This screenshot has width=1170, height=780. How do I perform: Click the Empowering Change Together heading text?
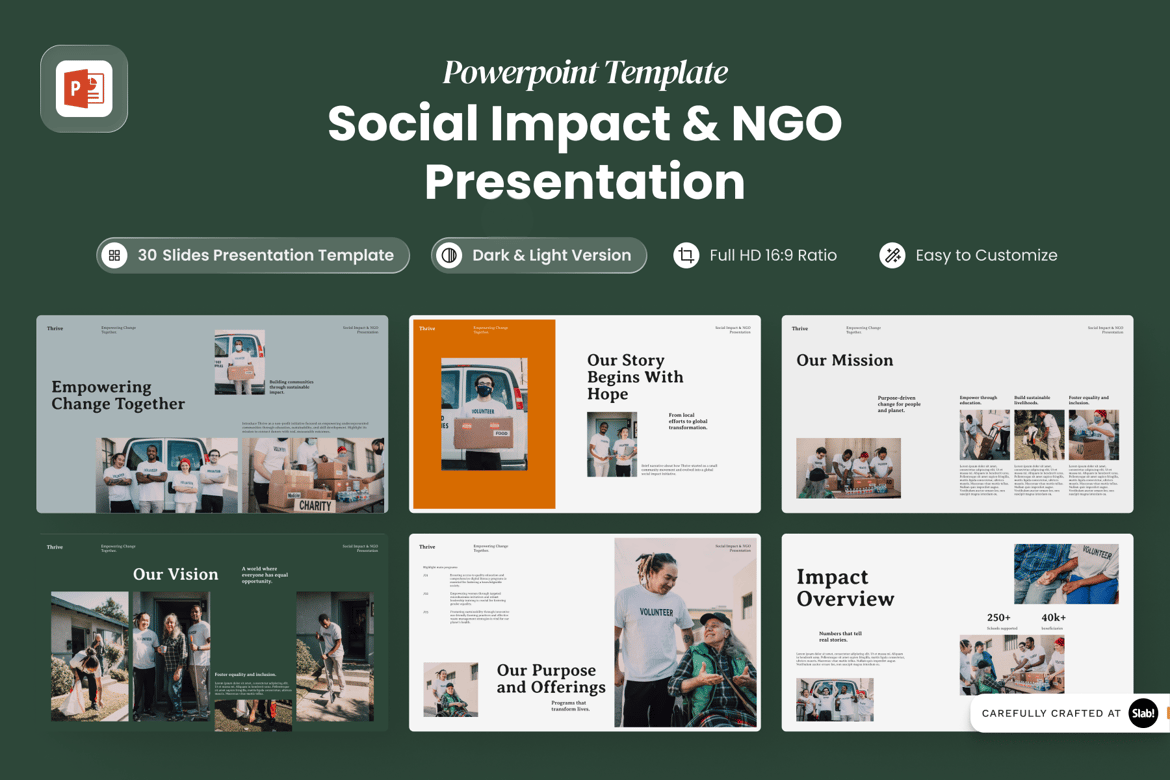pyautogui.click(x=118, y=396)
